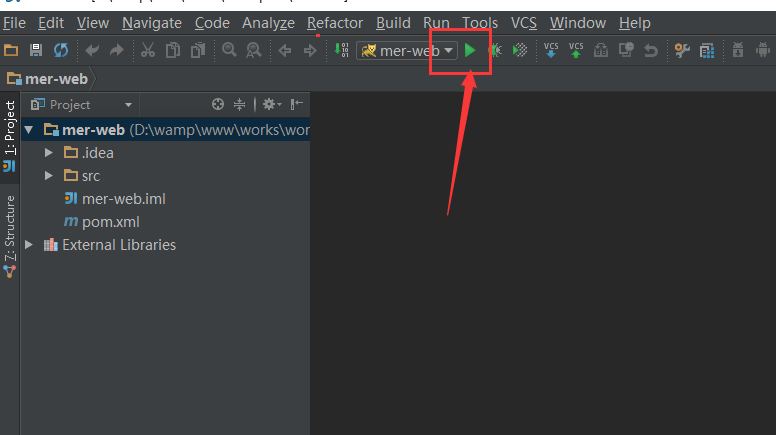Open the File menu
The width and height of the screenshot is (776, 435).
(14, 23)
